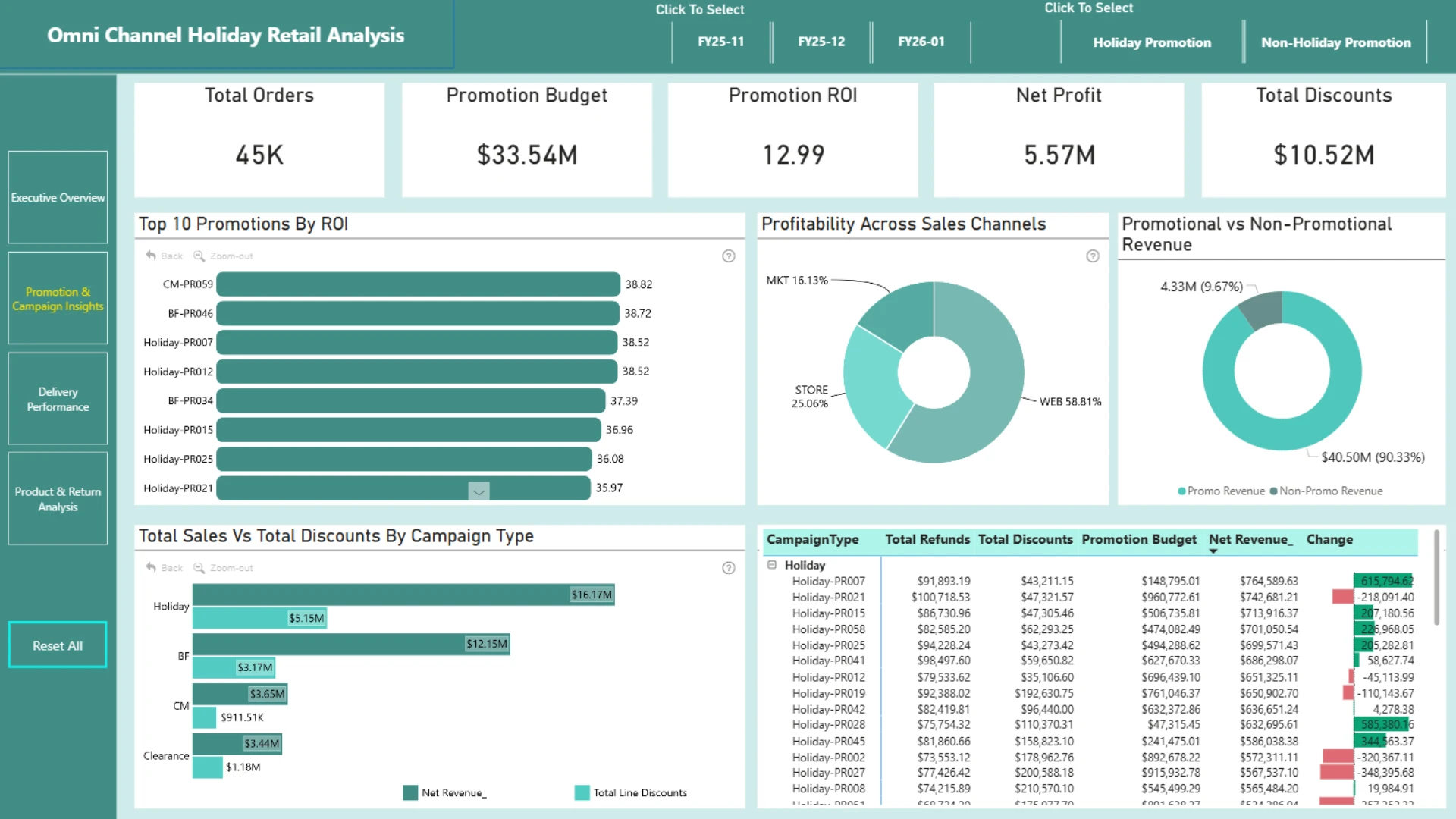Open the Executive Overview page
Viewport: 1456px width, 819px height.
(x=58, y=197)
